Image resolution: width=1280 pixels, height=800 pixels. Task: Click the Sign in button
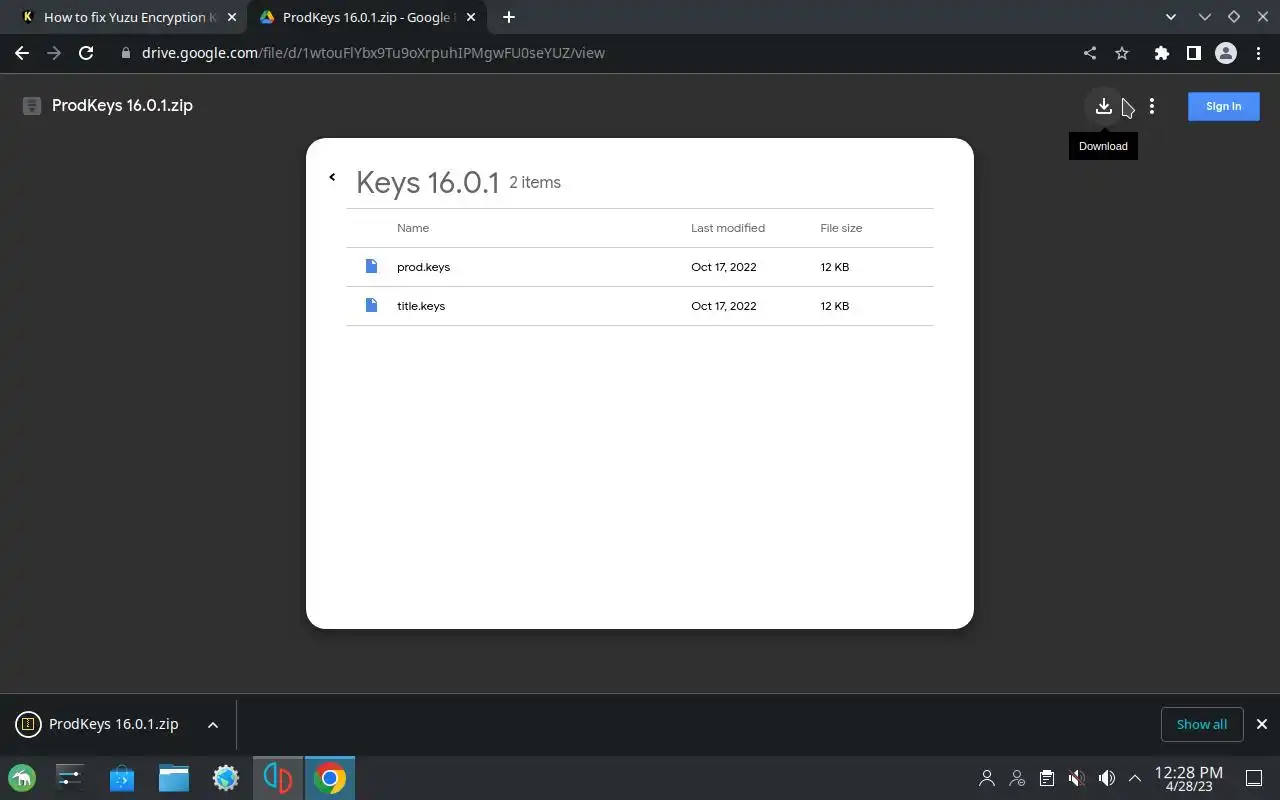1223,106
